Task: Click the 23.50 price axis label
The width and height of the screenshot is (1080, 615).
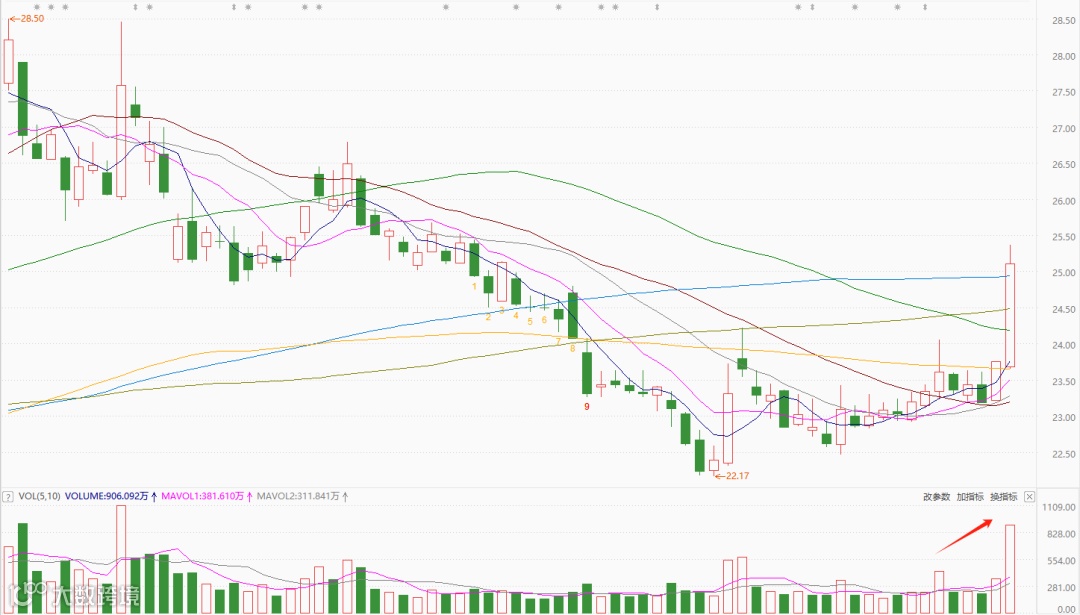Action: point(1063,382)
